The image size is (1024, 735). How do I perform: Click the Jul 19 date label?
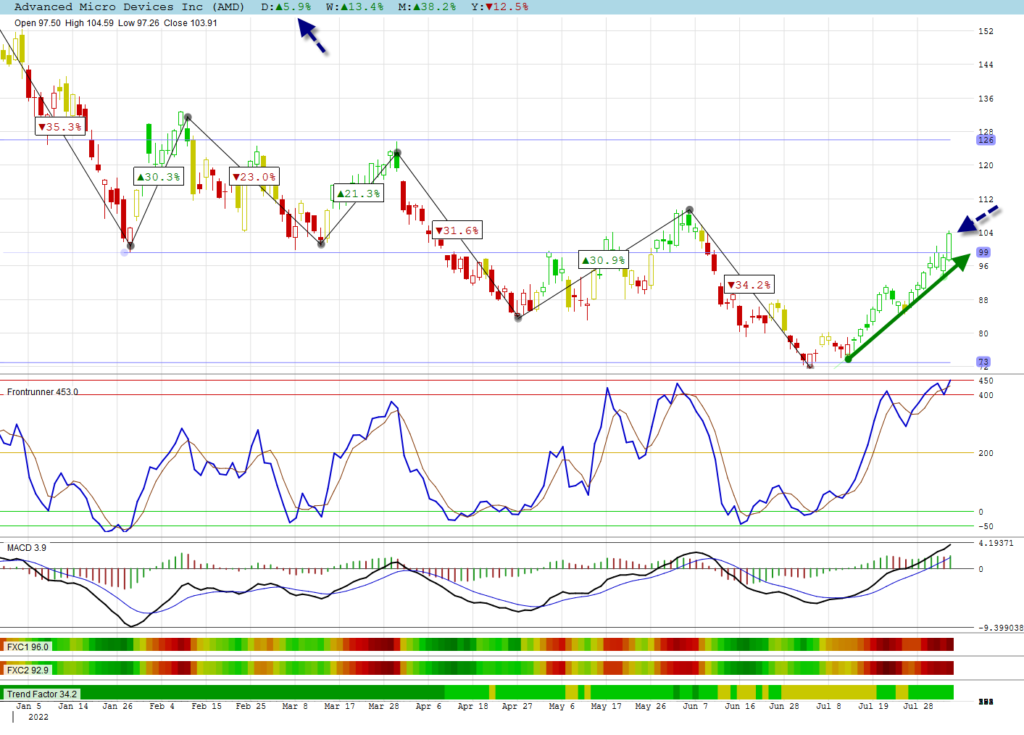[x=873, y=706]
